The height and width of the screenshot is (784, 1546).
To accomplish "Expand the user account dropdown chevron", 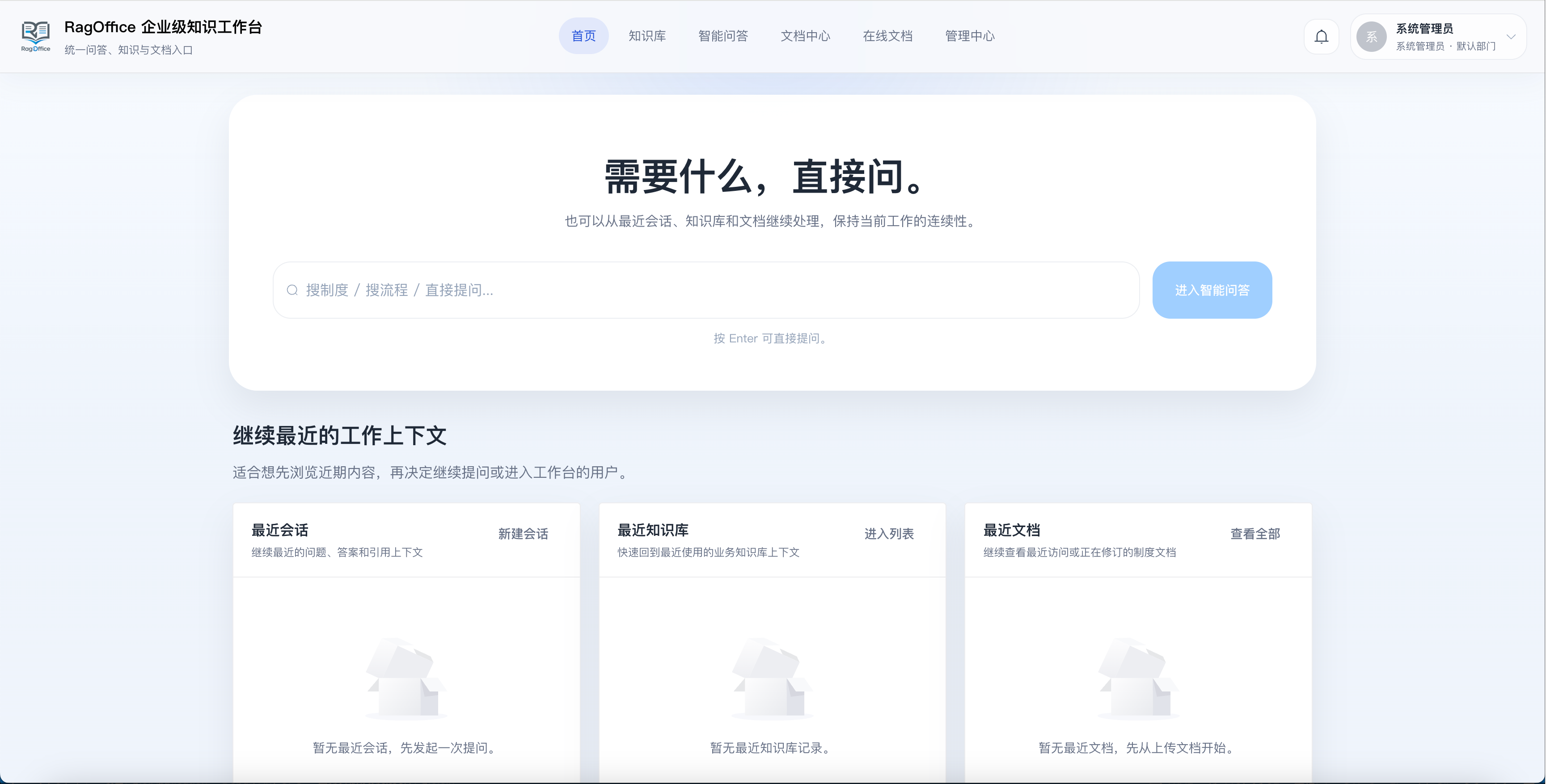I will pyautogui.click(x=1511, y=37).
